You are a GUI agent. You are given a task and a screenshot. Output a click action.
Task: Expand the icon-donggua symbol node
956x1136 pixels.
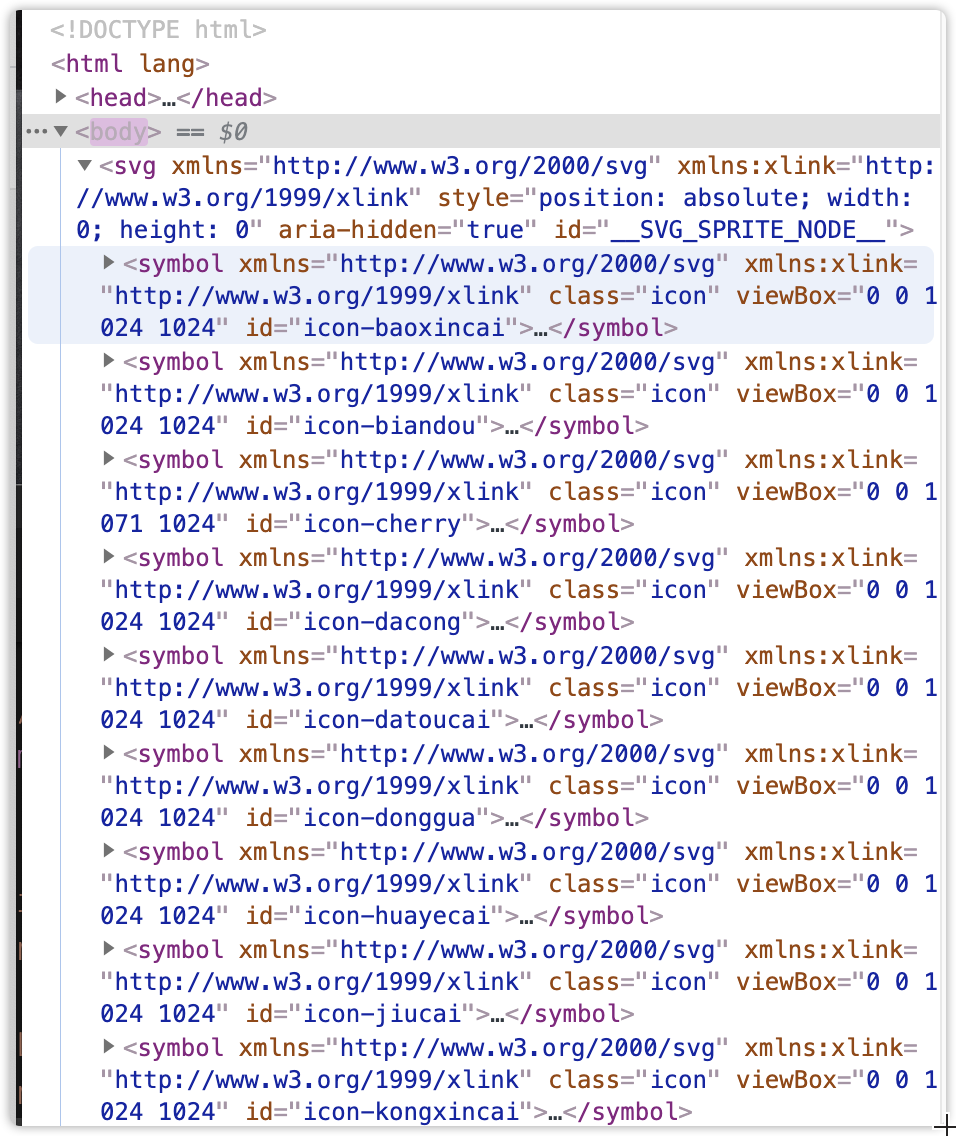(x=107, y=754)
